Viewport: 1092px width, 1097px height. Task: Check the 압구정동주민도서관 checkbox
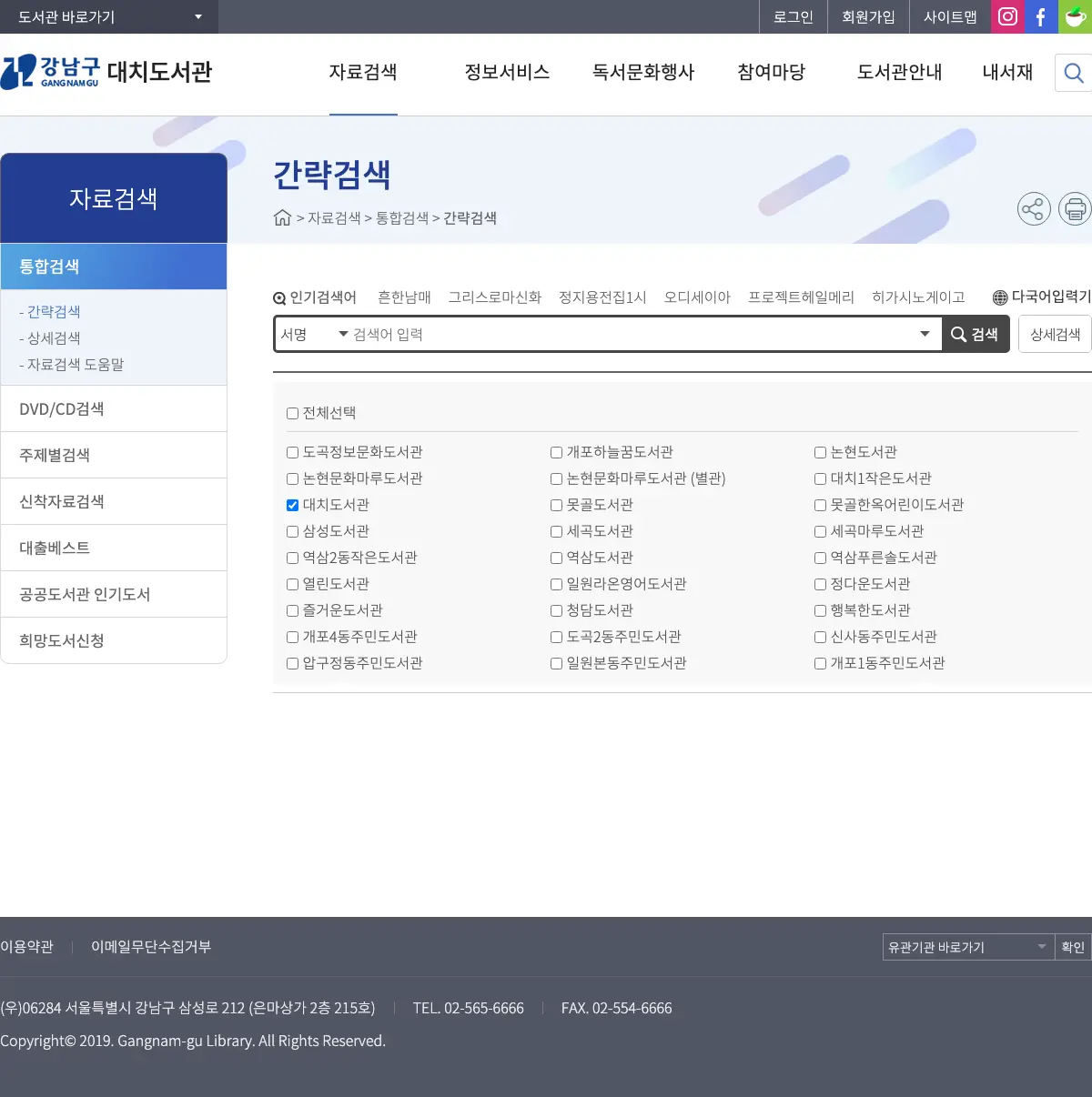tap(292, 663)
